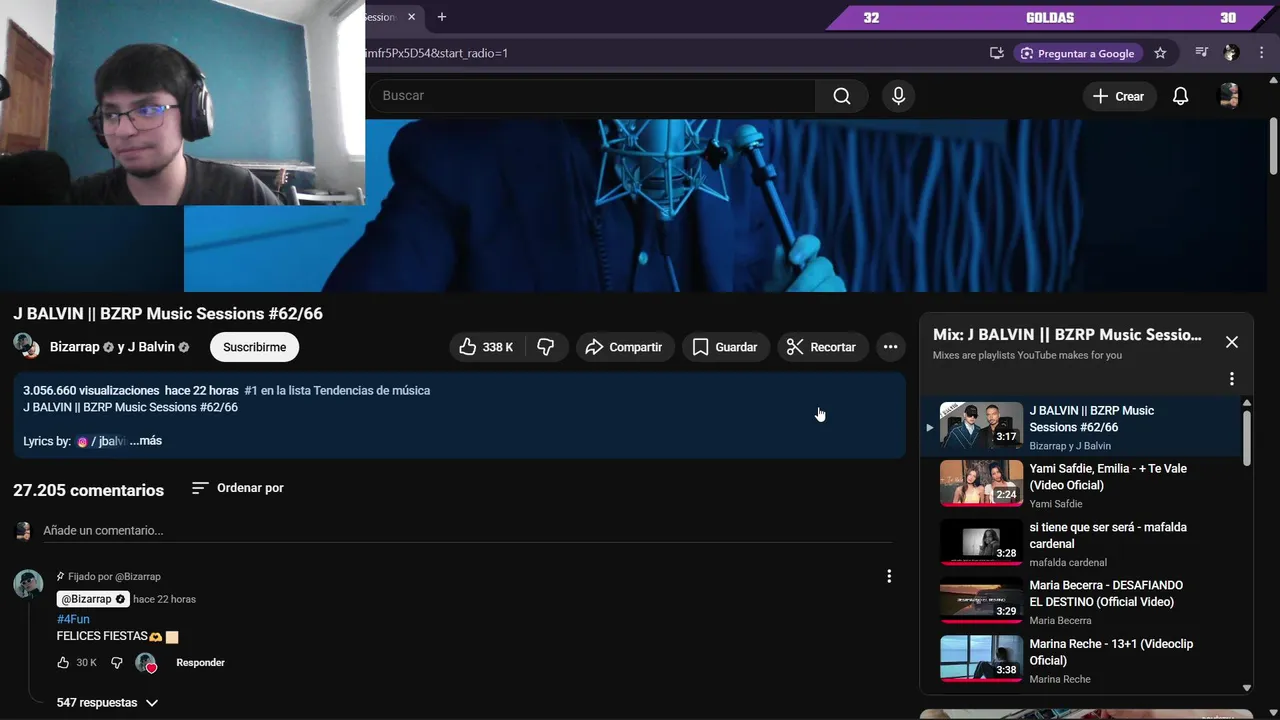Click @Bizarrap author name badge
The height and width of the screenshot is (720, 1280).
93,599
